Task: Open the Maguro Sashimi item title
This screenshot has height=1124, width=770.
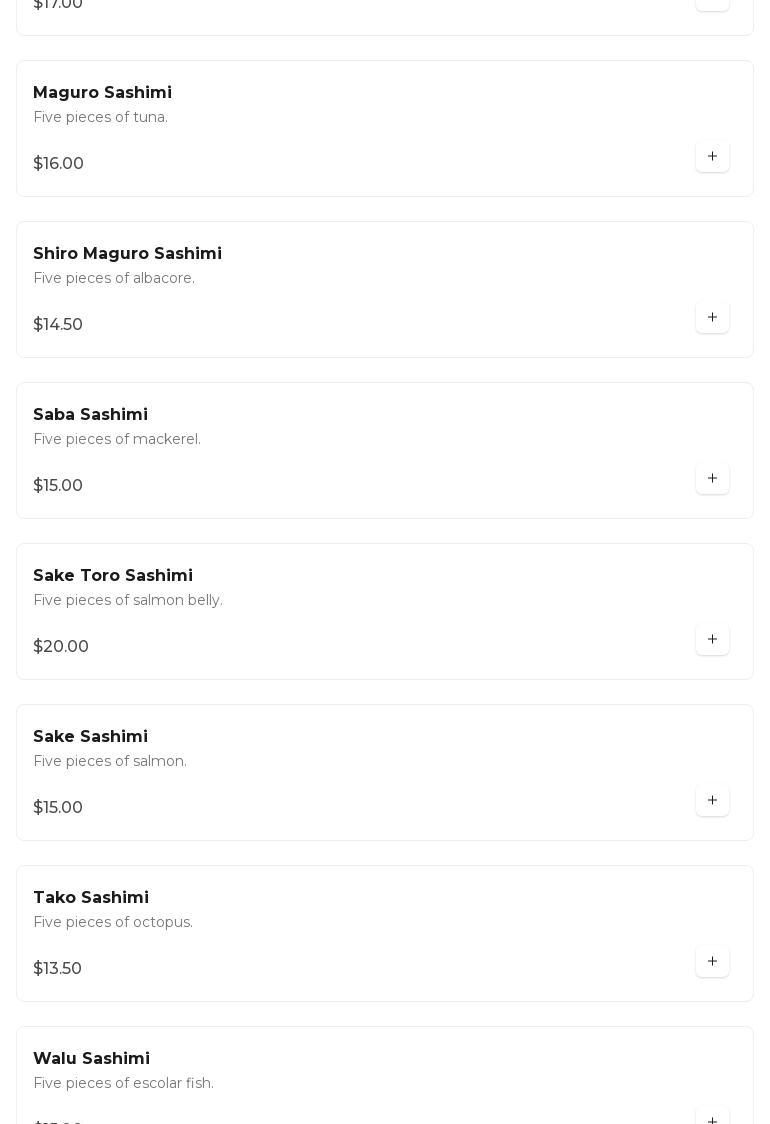Action: point(102,93)
